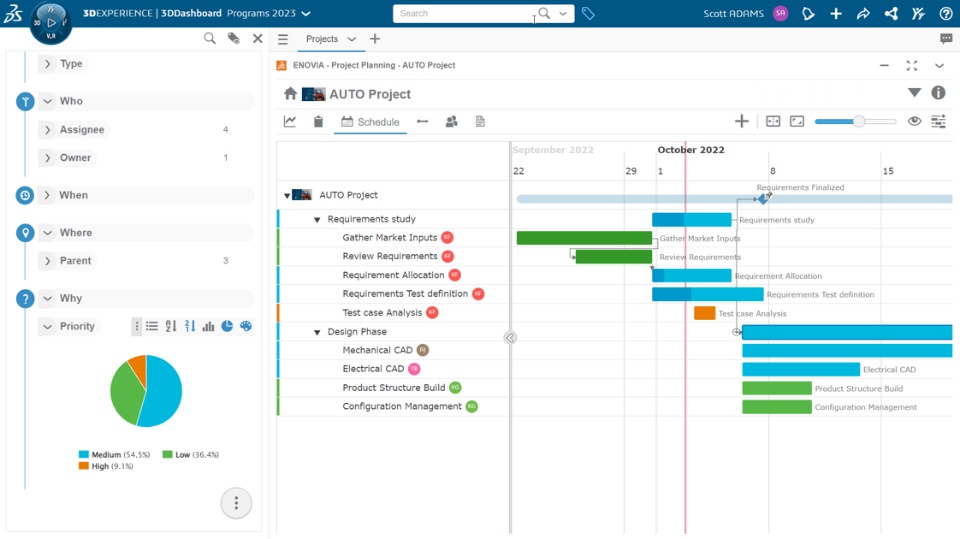The width and height of the screenshot is (960, 539).
Task: Open the documents tab icon
Action: point(480,121)
